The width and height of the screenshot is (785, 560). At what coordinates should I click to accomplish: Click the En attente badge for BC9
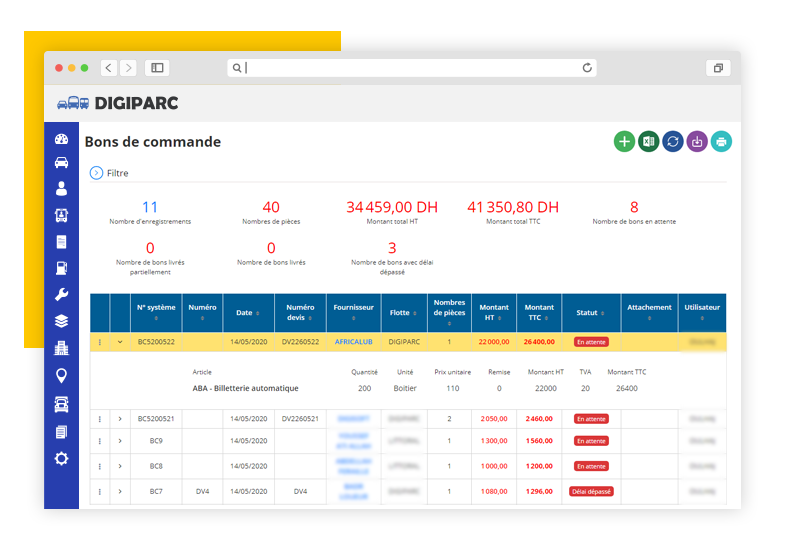click(591, 441)
